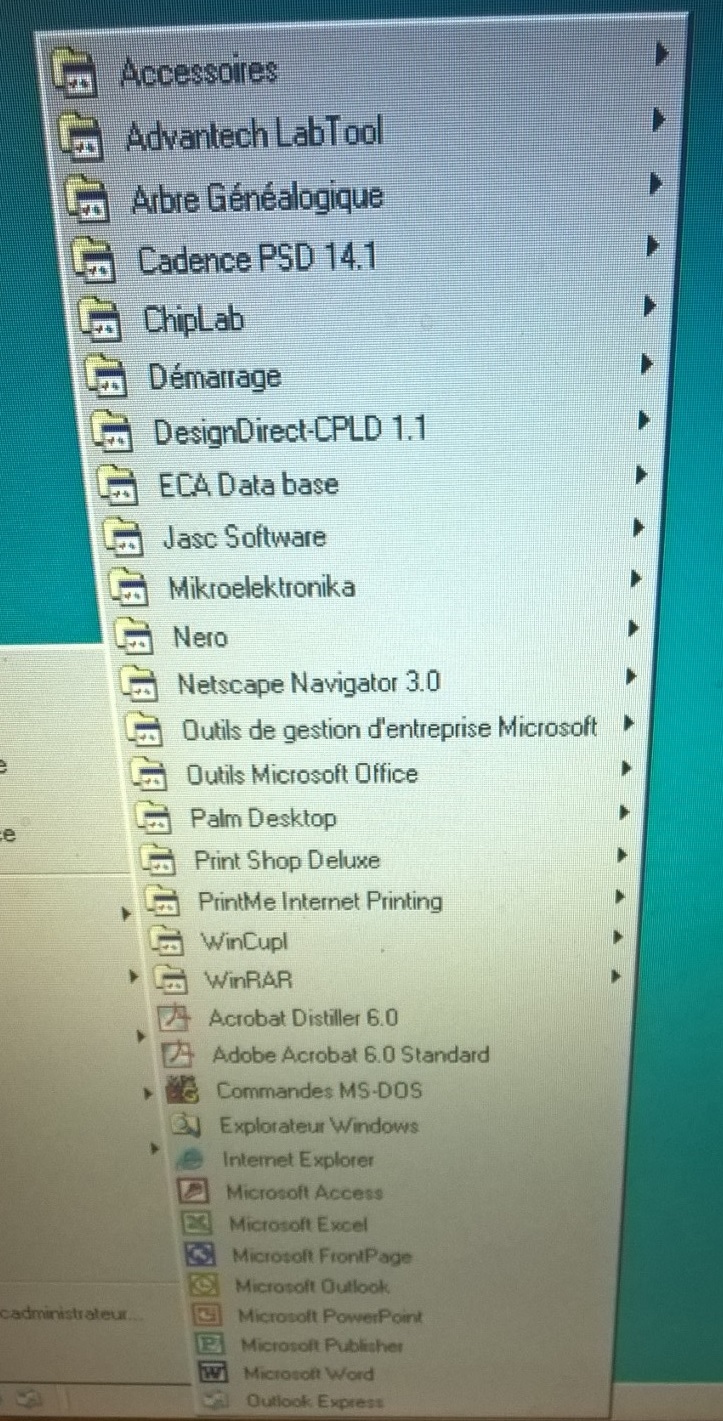Expand the Accessoires submenu arrow
The width and height of the screenshot is (723, 1421).
pyautogui.click(x=661, y=55)
